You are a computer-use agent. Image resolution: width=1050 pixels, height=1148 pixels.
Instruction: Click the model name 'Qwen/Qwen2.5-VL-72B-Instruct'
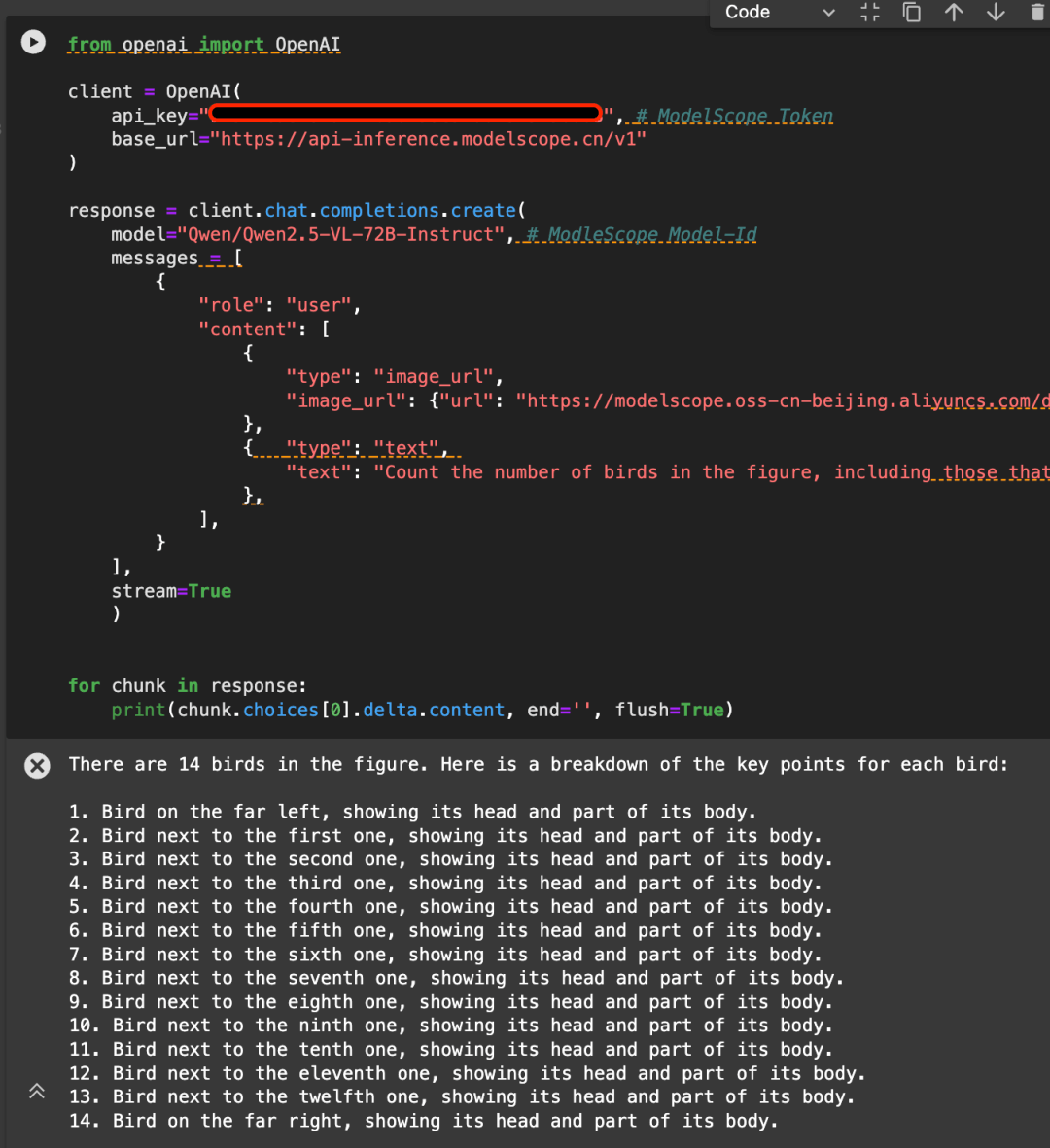[x=340, y=234]
